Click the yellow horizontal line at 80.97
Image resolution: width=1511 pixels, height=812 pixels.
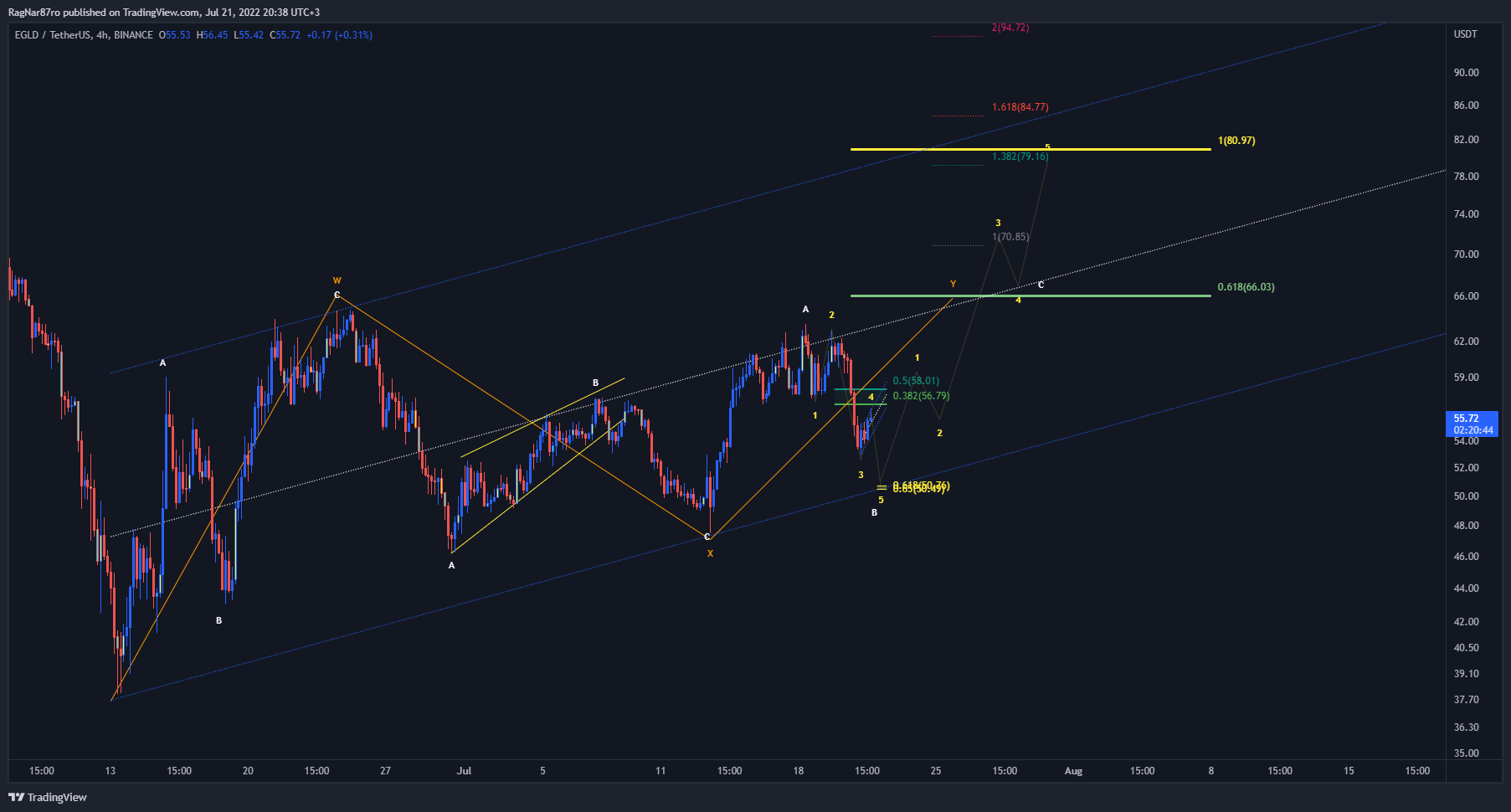coord(1030,149)
